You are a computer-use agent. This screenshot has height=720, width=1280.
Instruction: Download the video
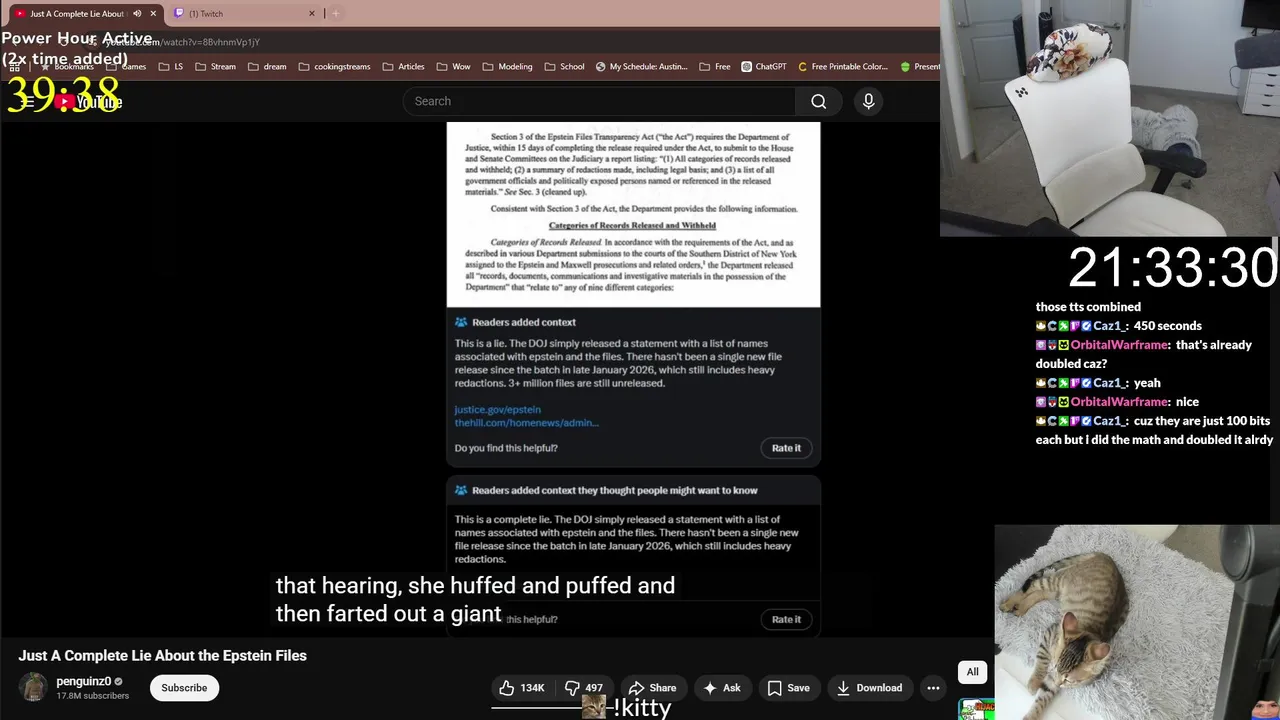click(x=869, y=688)
